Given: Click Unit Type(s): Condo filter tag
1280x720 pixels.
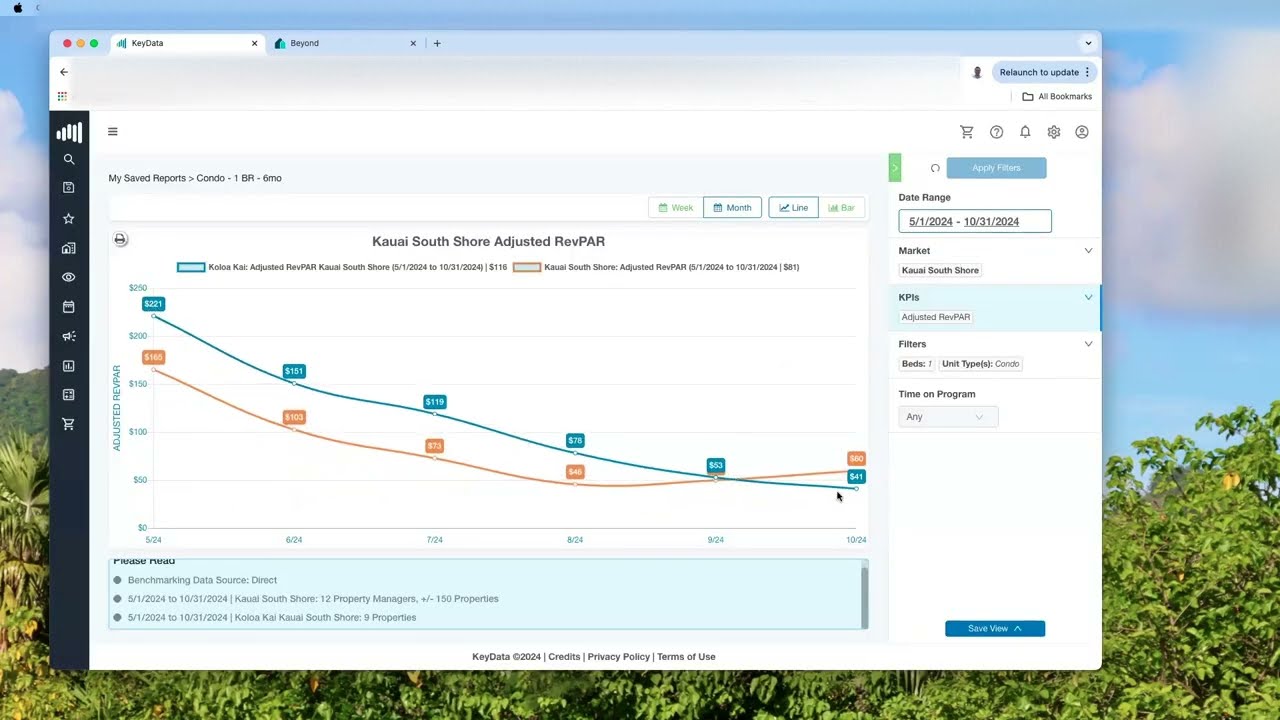Looking at the screenshot, I should coord(981,364).
